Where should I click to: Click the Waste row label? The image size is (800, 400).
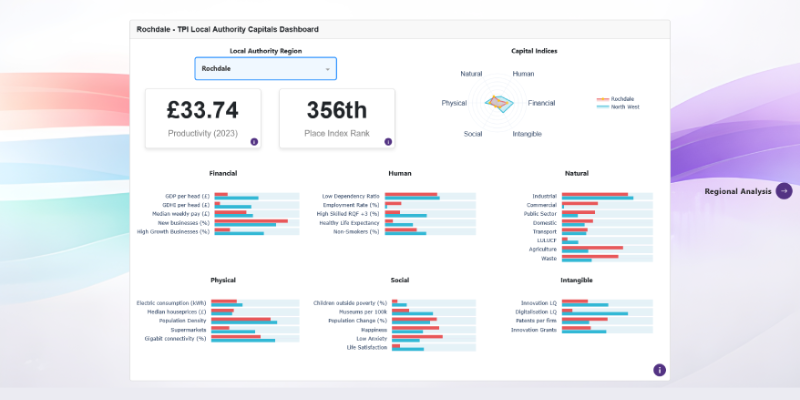(x=549, y=258)
